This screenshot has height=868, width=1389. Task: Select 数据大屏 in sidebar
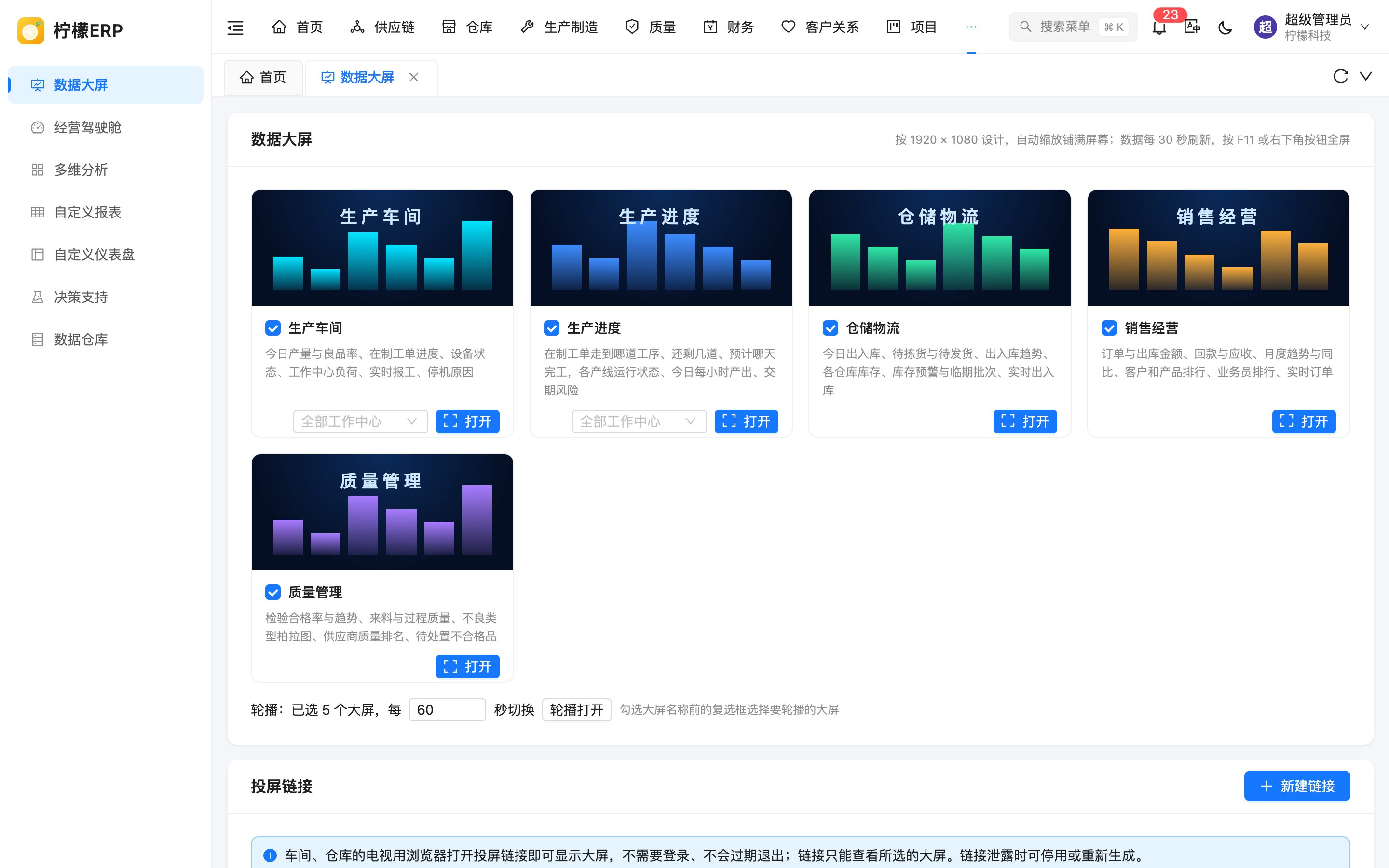coord(106,85)
